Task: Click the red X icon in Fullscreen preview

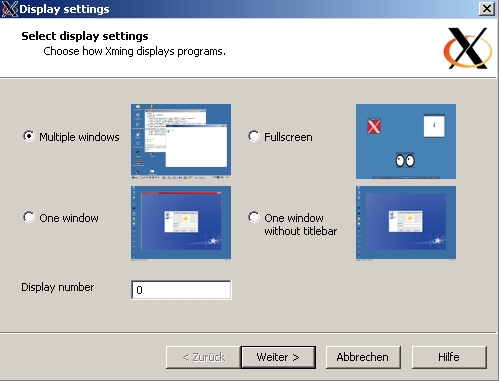Action: click(374, 126)
